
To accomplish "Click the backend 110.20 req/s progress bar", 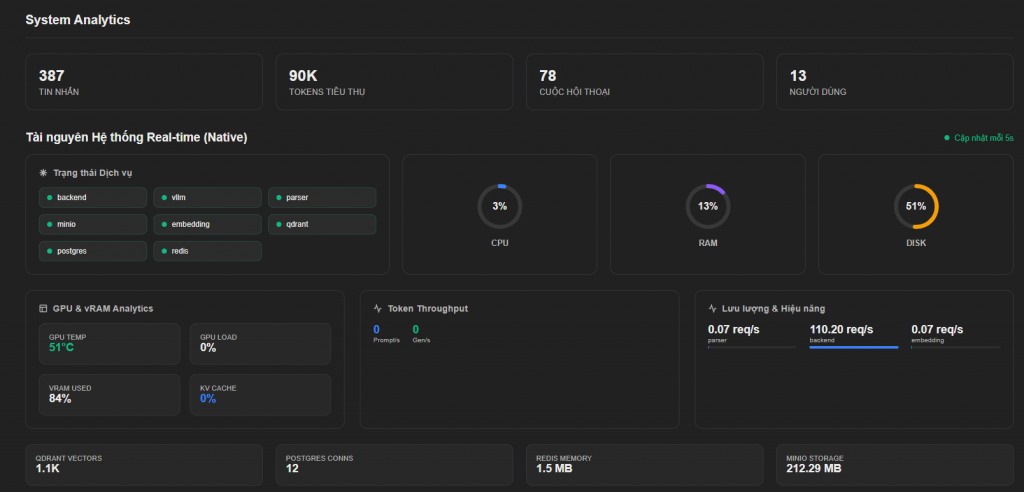I will click(854, 348).
